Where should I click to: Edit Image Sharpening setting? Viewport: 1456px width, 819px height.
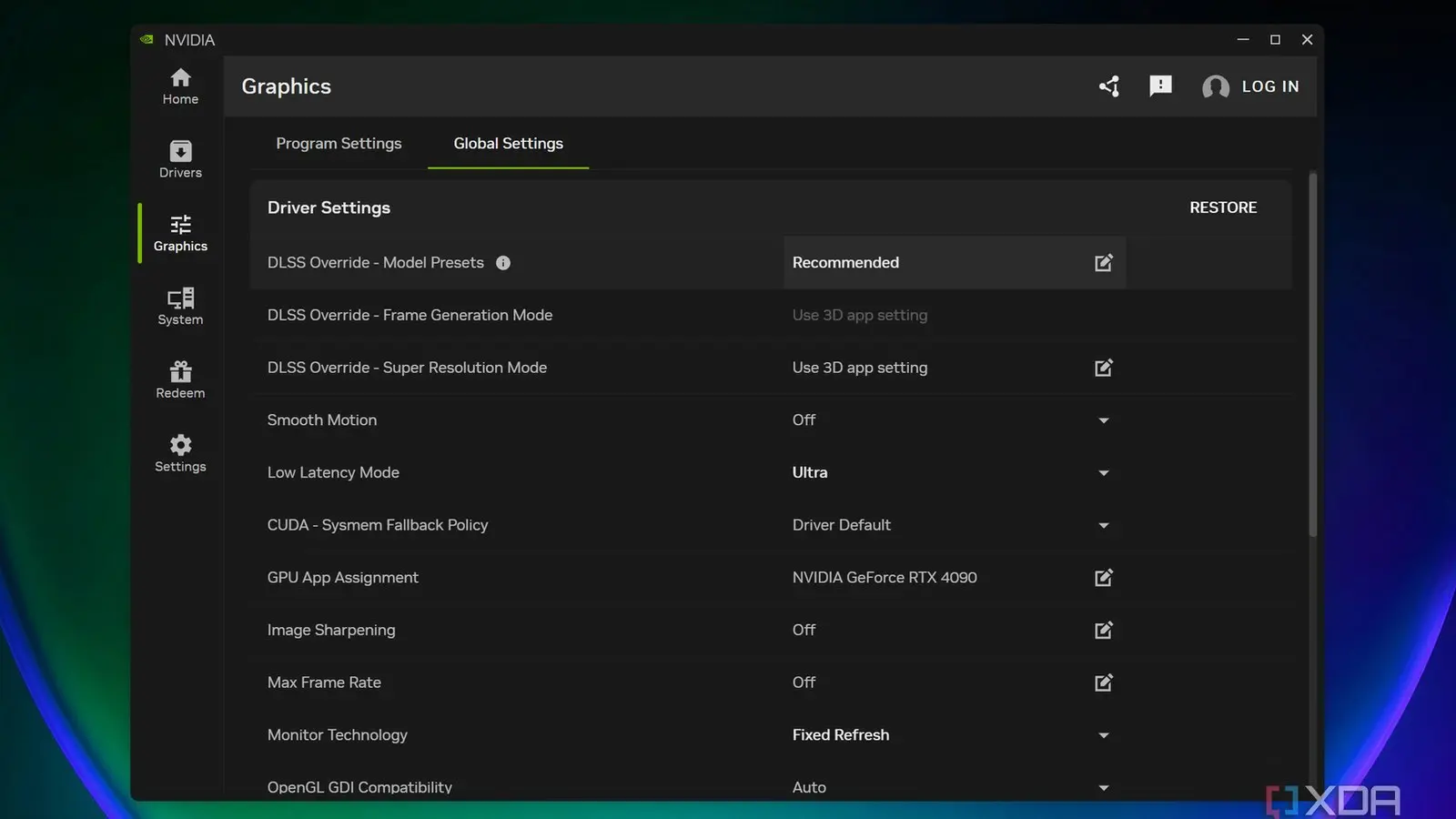click(1104, 630)
